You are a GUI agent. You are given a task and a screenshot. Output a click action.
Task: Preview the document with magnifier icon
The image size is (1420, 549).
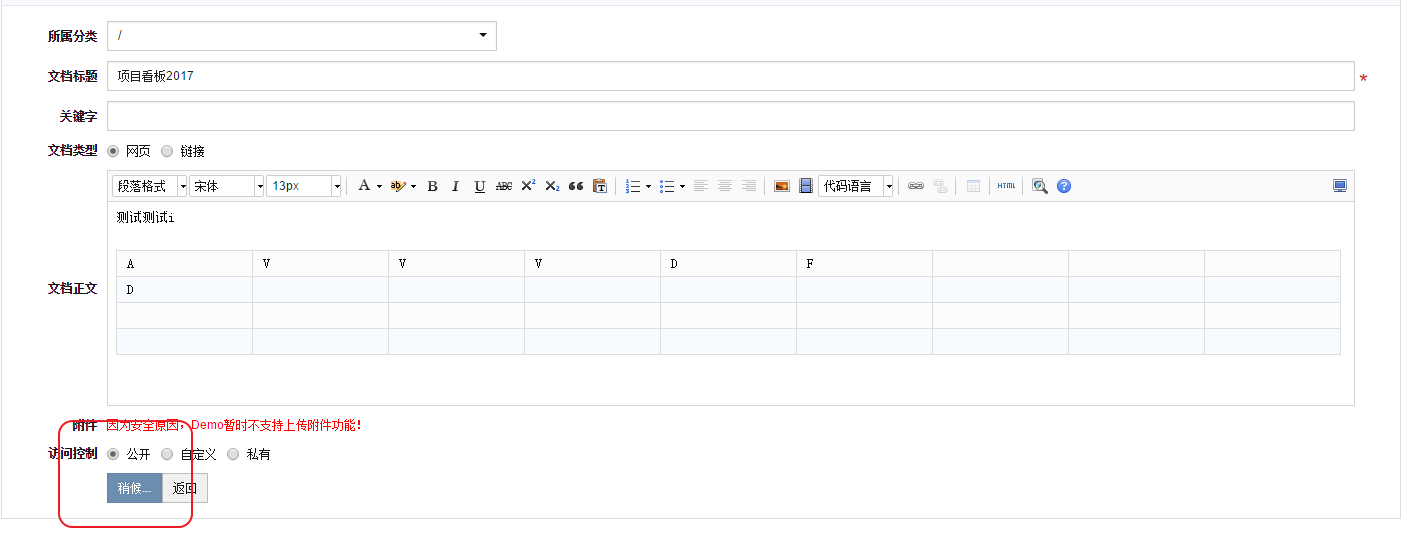coord(1040,186)
